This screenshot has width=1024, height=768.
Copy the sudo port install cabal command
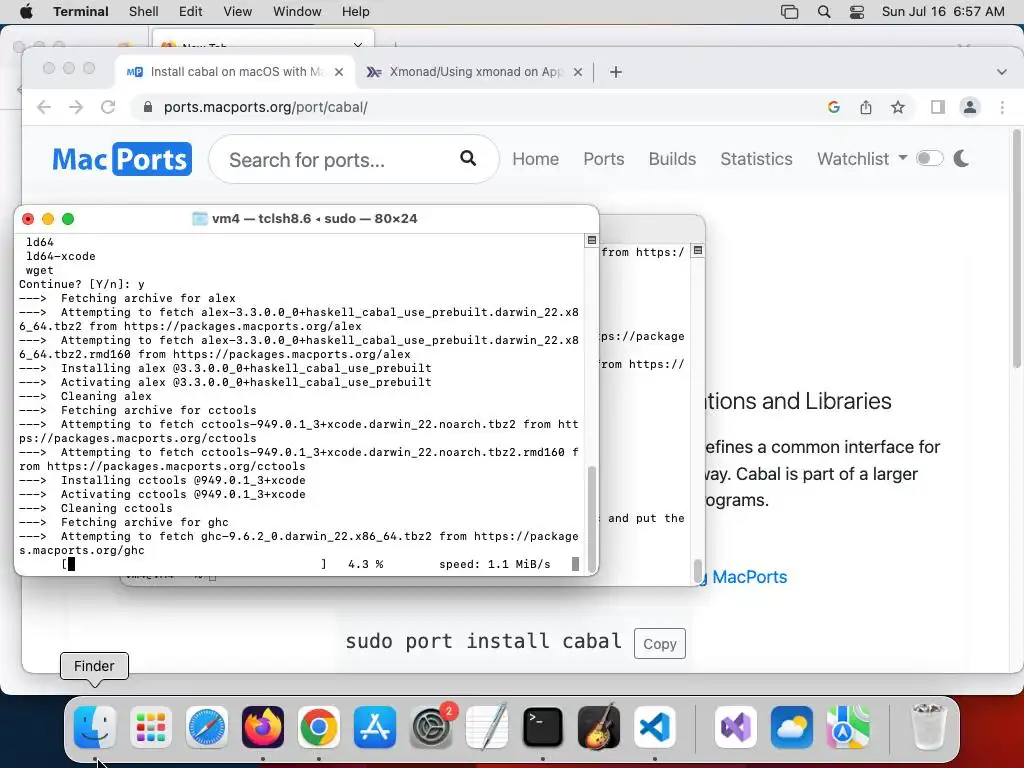click(660, 644)
